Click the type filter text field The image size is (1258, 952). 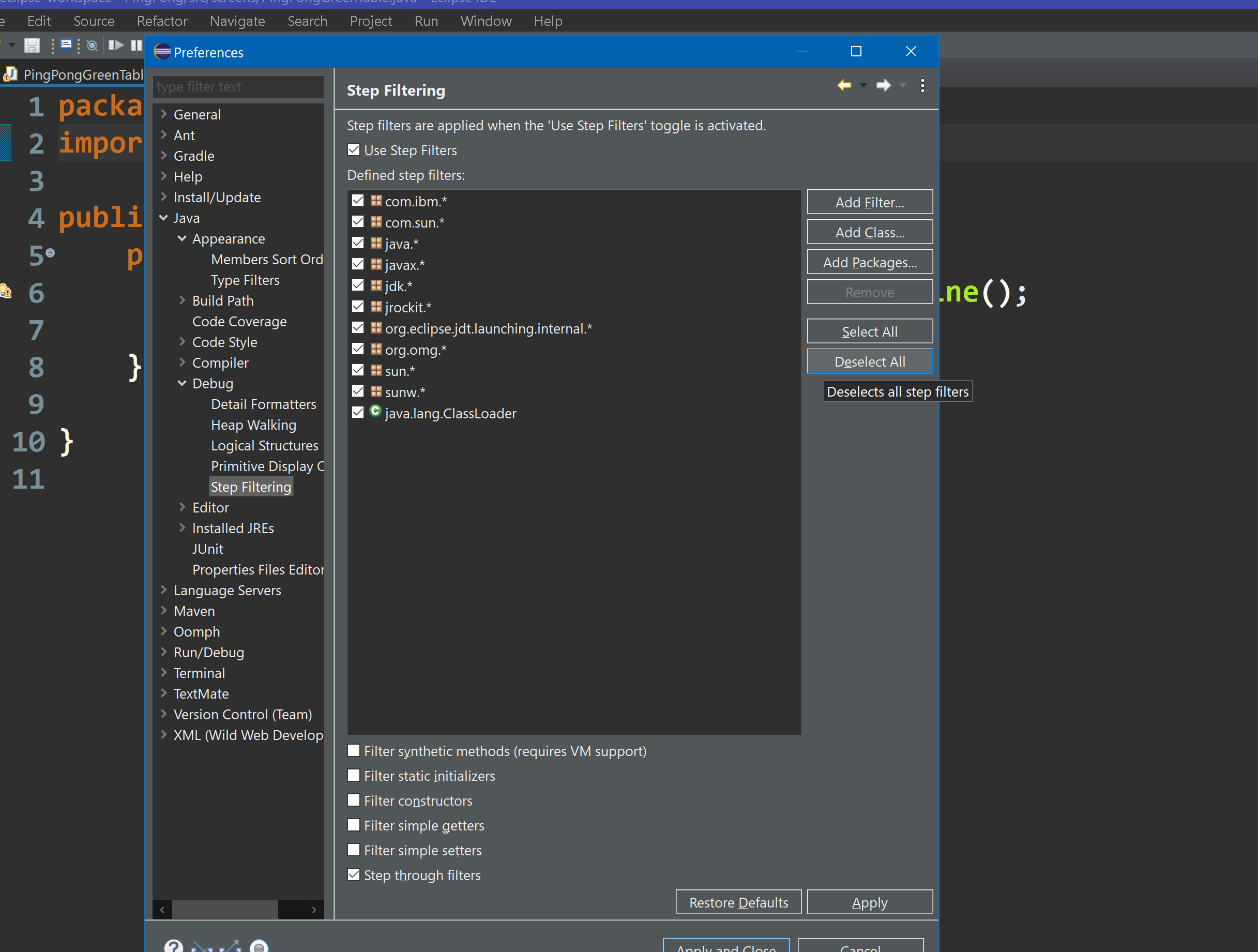238,86
